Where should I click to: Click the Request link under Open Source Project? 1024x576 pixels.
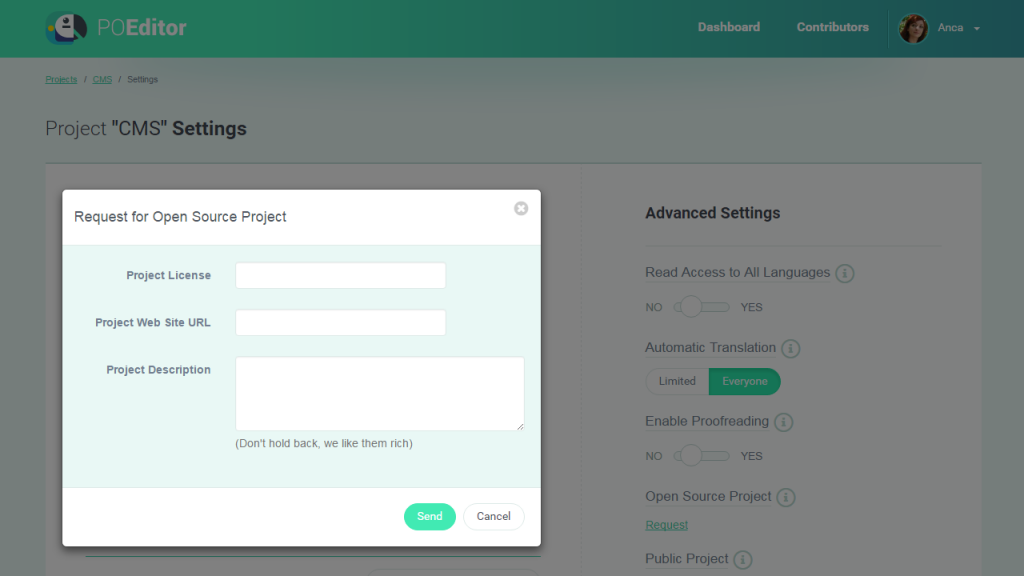[666, 524]
